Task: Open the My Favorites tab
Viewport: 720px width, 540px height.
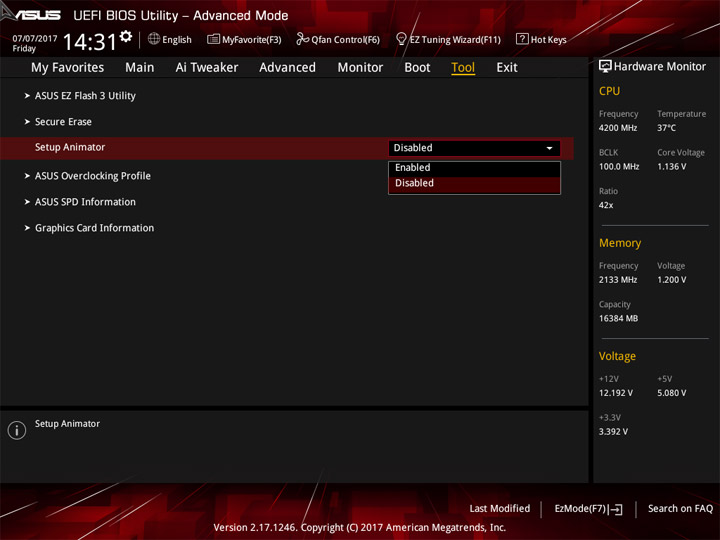Action: 68,68
